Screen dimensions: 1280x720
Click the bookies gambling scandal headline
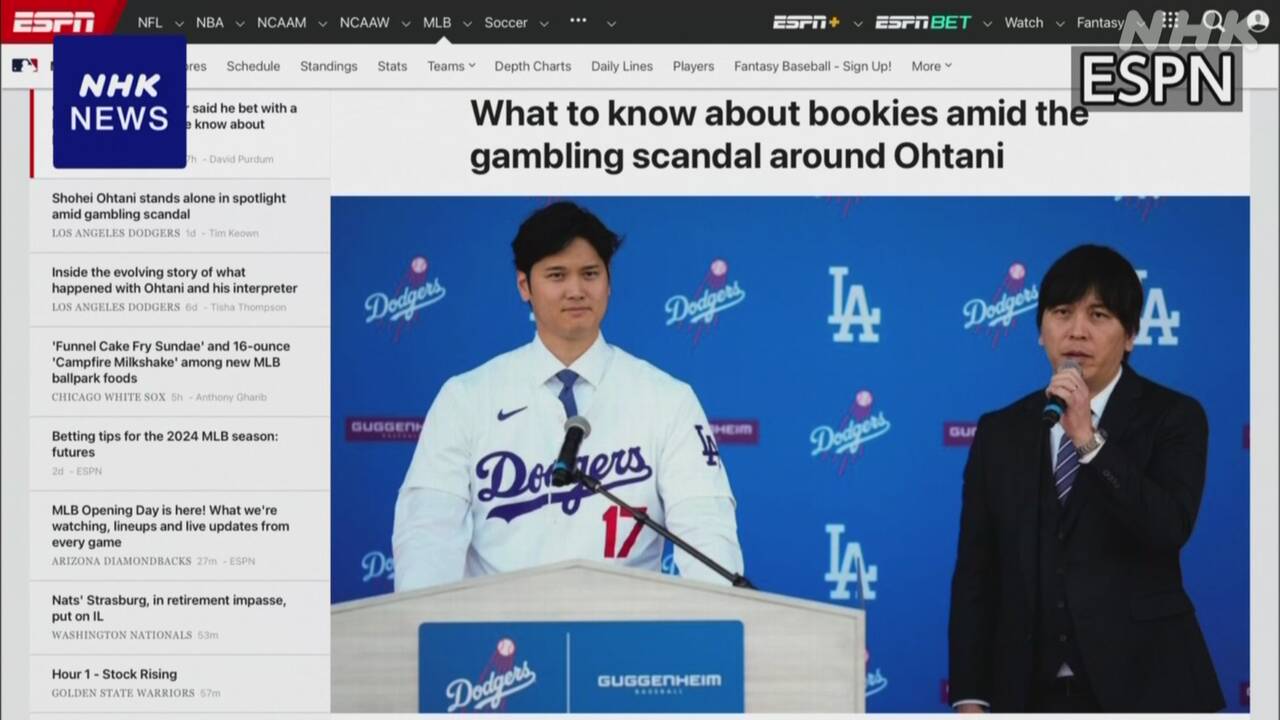click(x=779, y=134)
